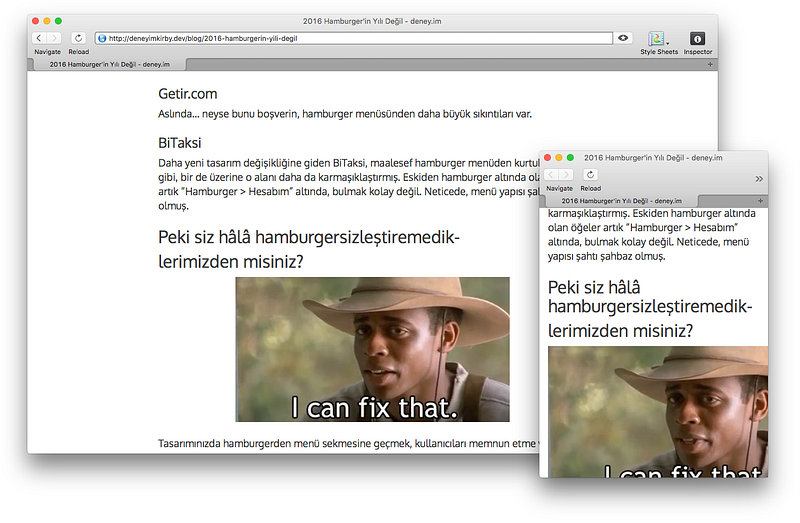The image size is (800, 523).
Task: Reload the page in the small window
Action: tap(590, 175)
